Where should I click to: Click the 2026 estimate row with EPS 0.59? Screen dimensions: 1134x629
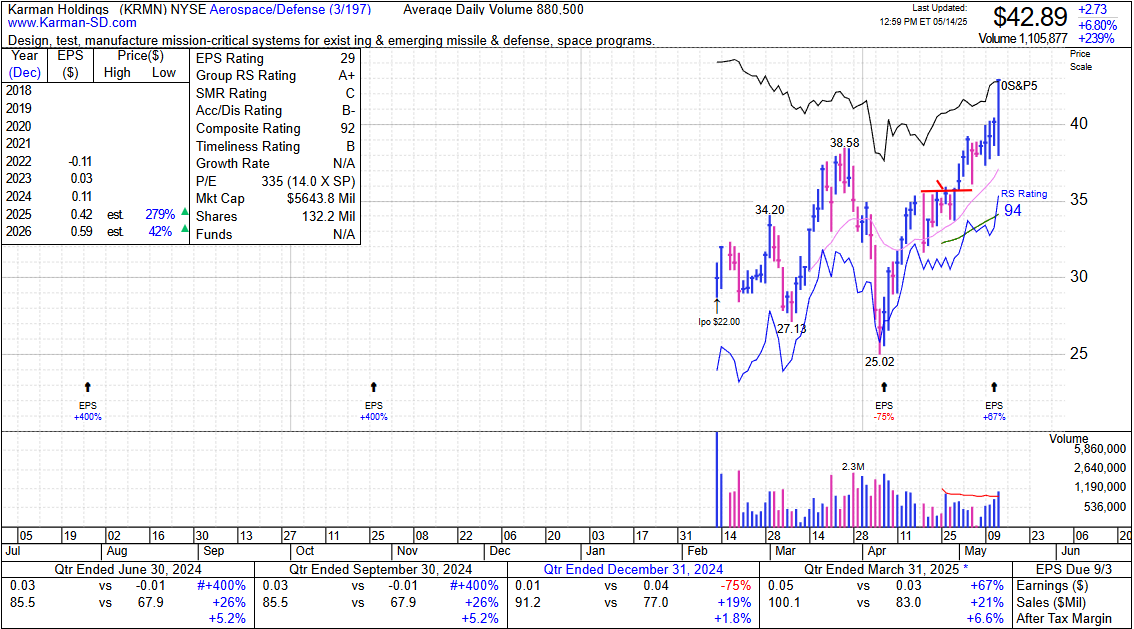(95, 232)
